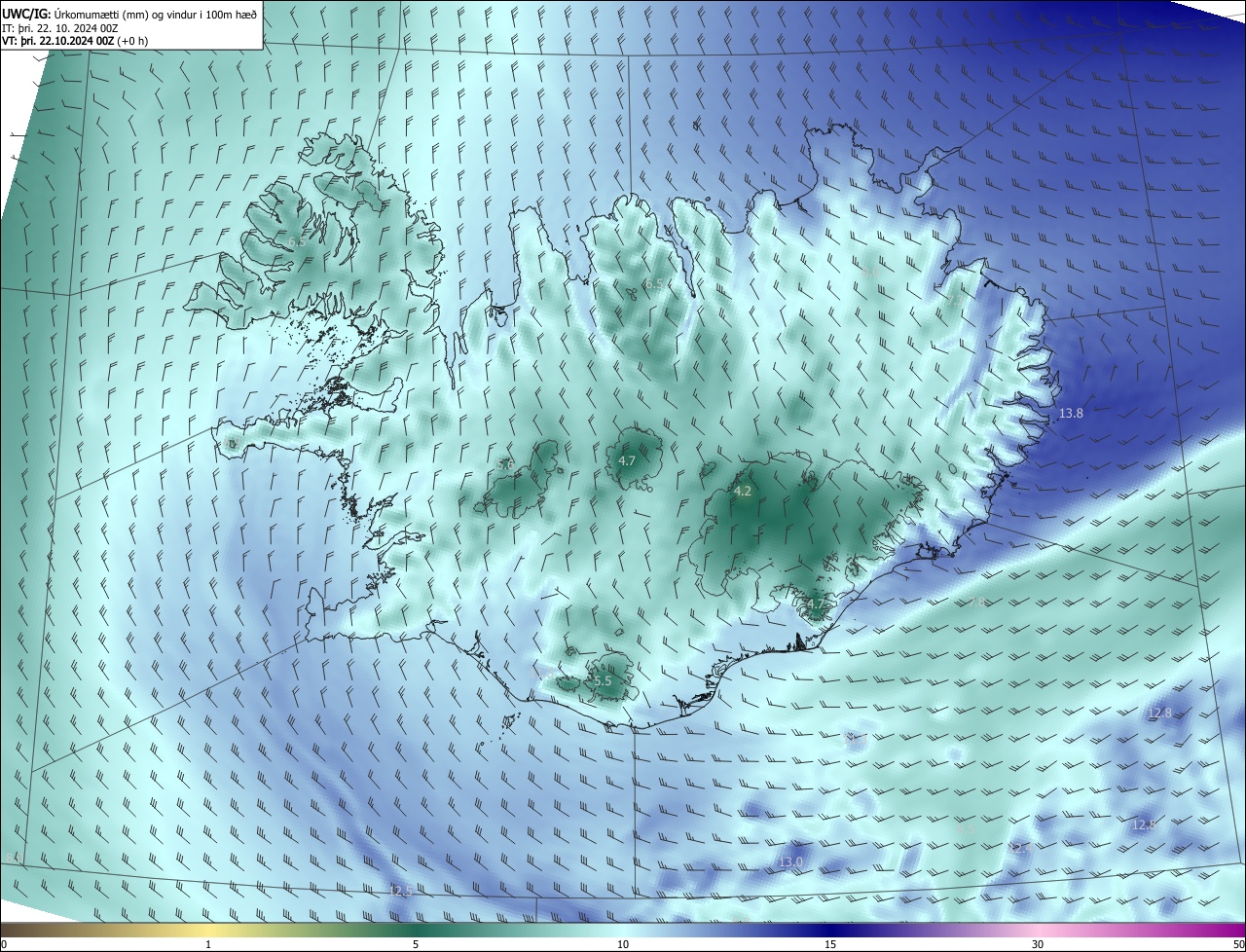Click the 0 tick on the colour scale

click(x=3, y=945)
